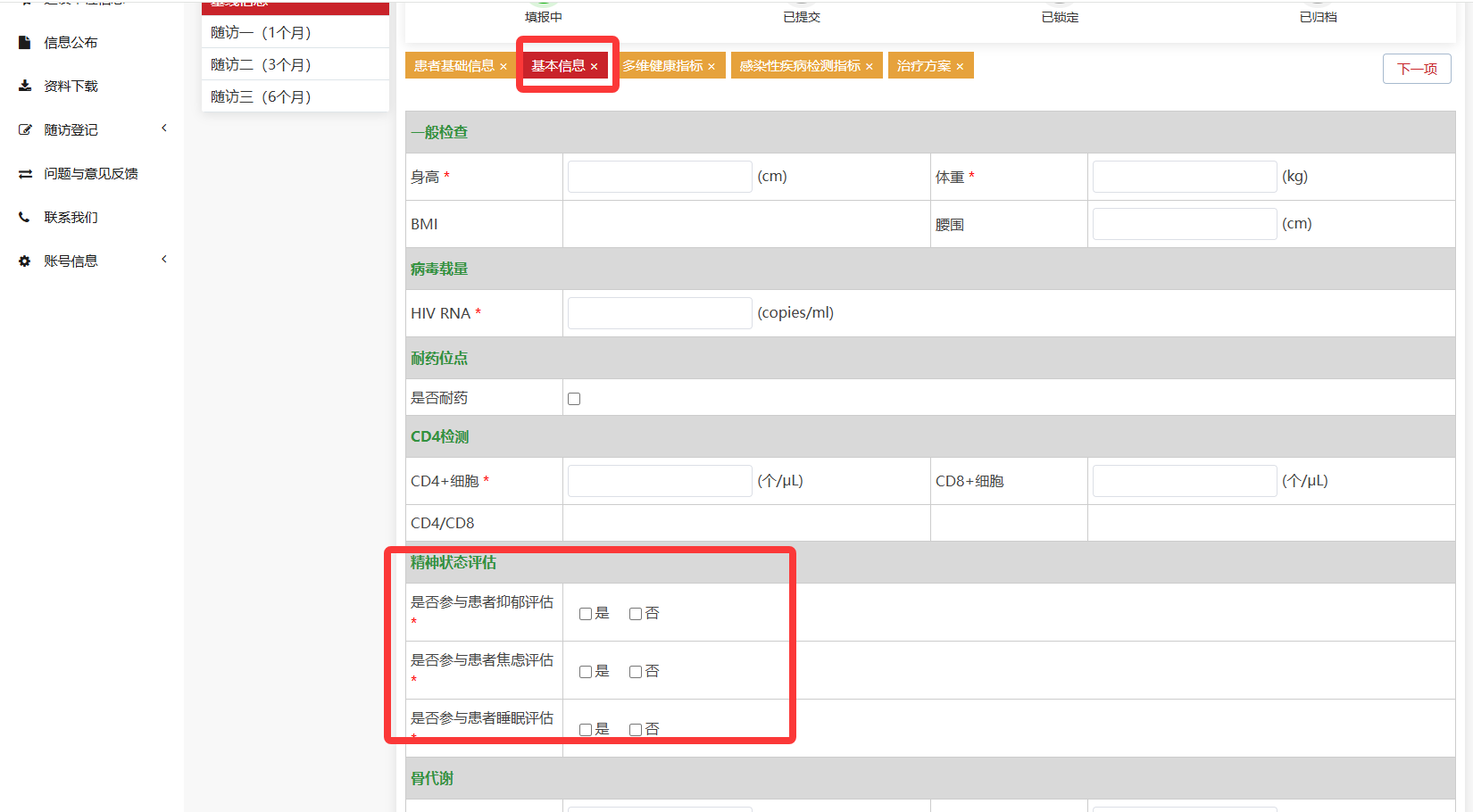Image resolution: width=1473 pixels, height=812 pixels.
Task: Open the 随访二（3个月） follow-up item
Action: (261, 64)
